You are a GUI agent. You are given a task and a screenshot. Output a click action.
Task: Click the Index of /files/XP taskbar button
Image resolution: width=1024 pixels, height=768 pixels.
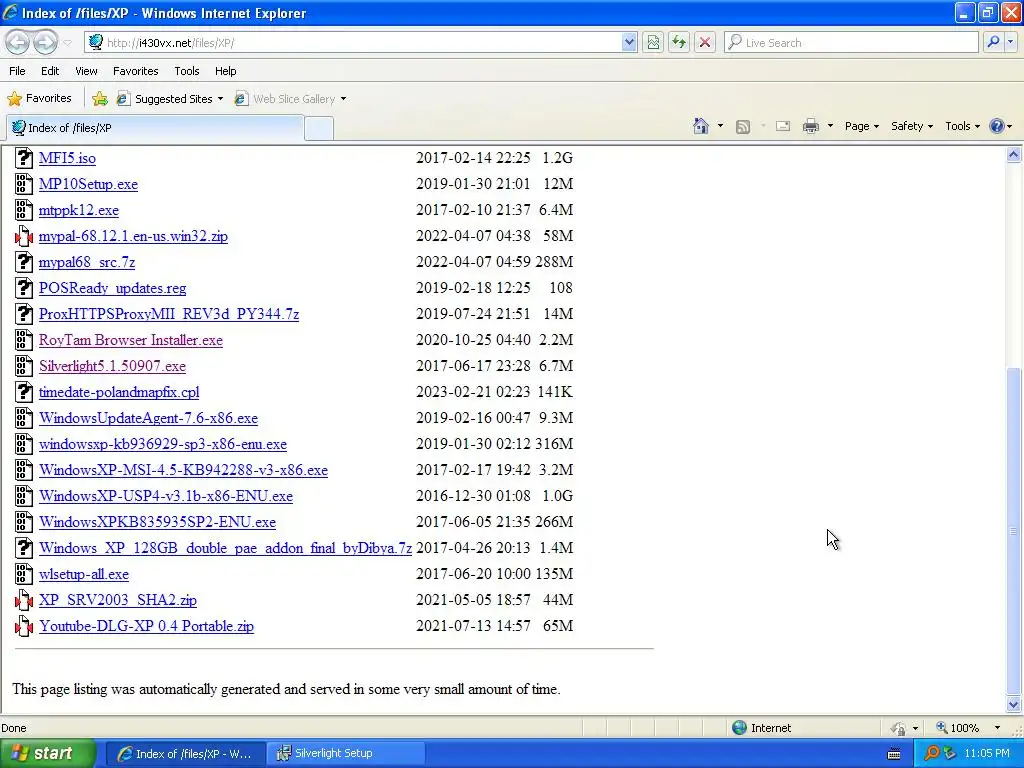[x=185, y=754]
